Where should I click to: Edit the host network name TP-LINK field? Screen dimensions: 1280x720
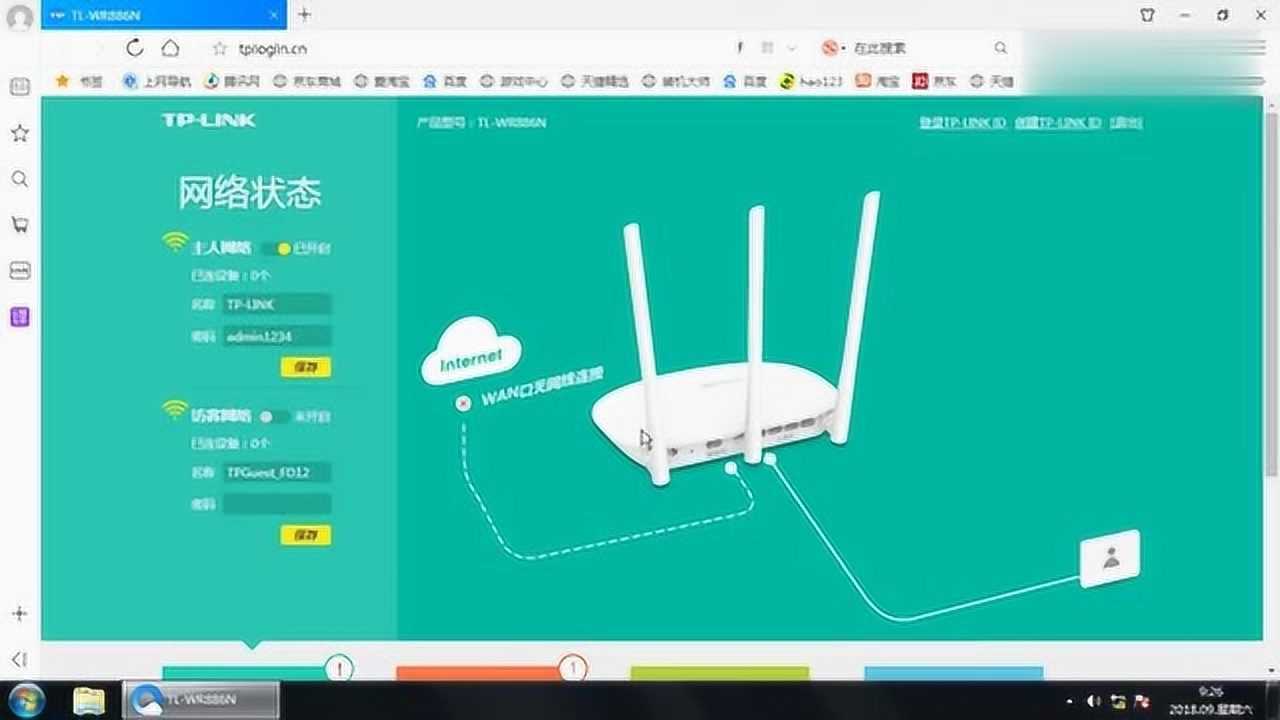277,304
